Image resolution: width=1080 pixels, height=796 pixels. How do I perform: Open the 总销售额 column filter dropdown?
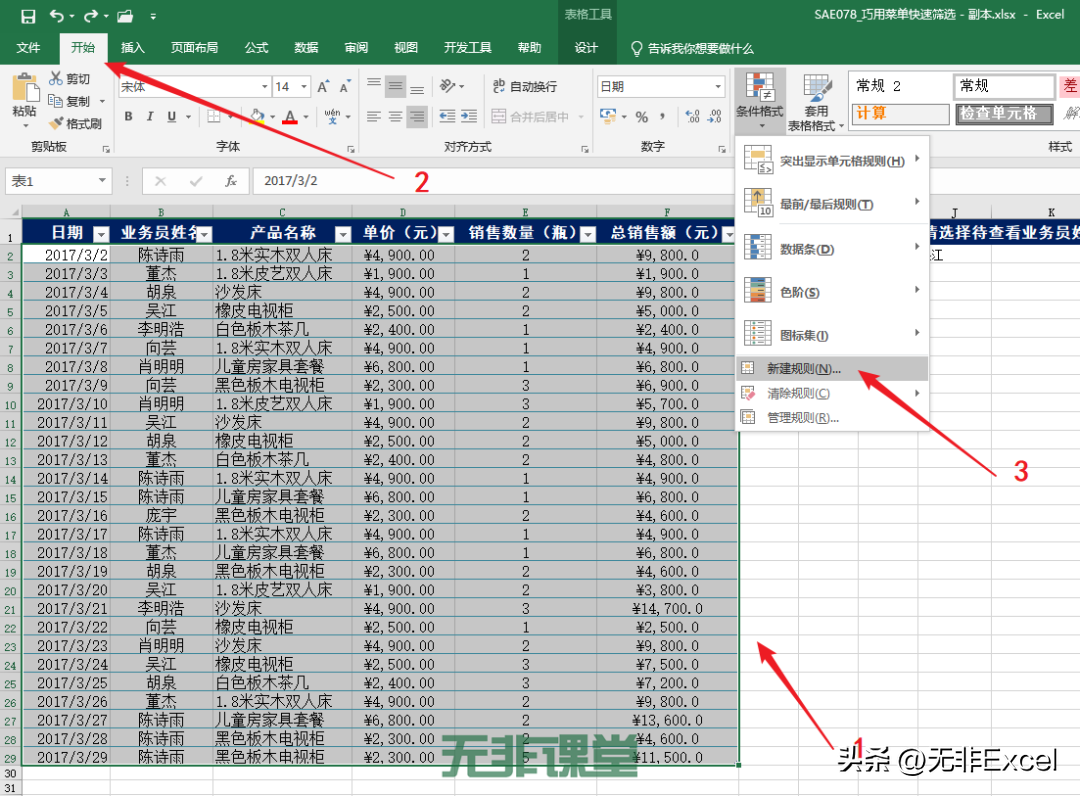coord(729,234)
